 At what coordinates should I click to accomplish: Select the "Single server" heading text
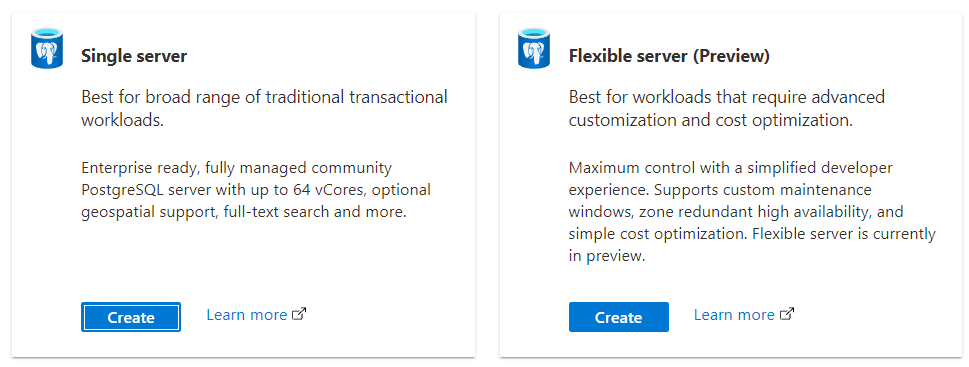(x=134, y=56)
